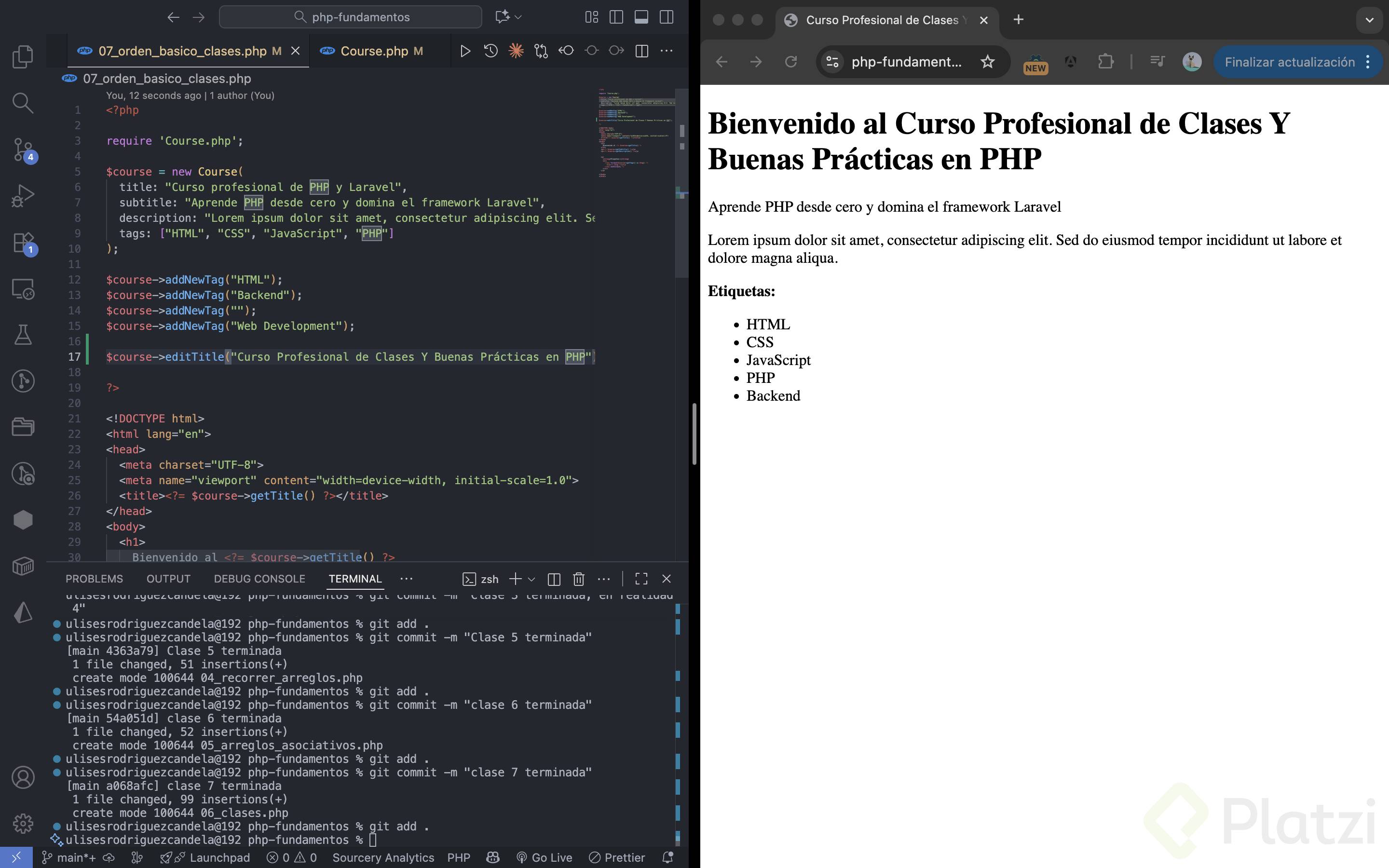Image resolution: width=1389 pixels, height=868 pixels.
Task: Expand the browser tab search chevron
Action: pyautogui.click(x=1369, y=20)
